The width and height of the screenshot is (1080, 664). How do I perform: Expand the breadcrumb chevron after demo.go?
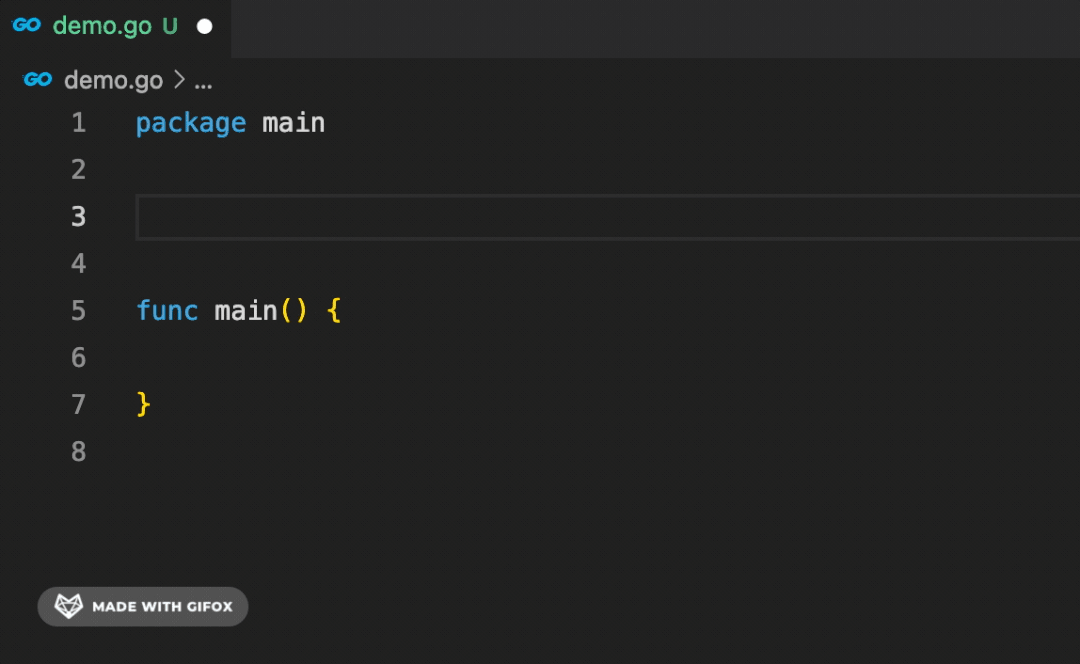coord(179,80)
